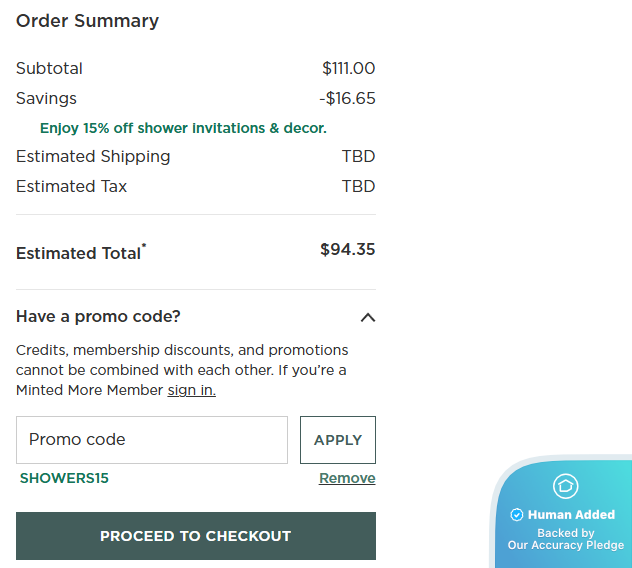Open the "Our Accuracy Pledge" badge text
This screenshot has width=632, height=568.
point(565,545)
